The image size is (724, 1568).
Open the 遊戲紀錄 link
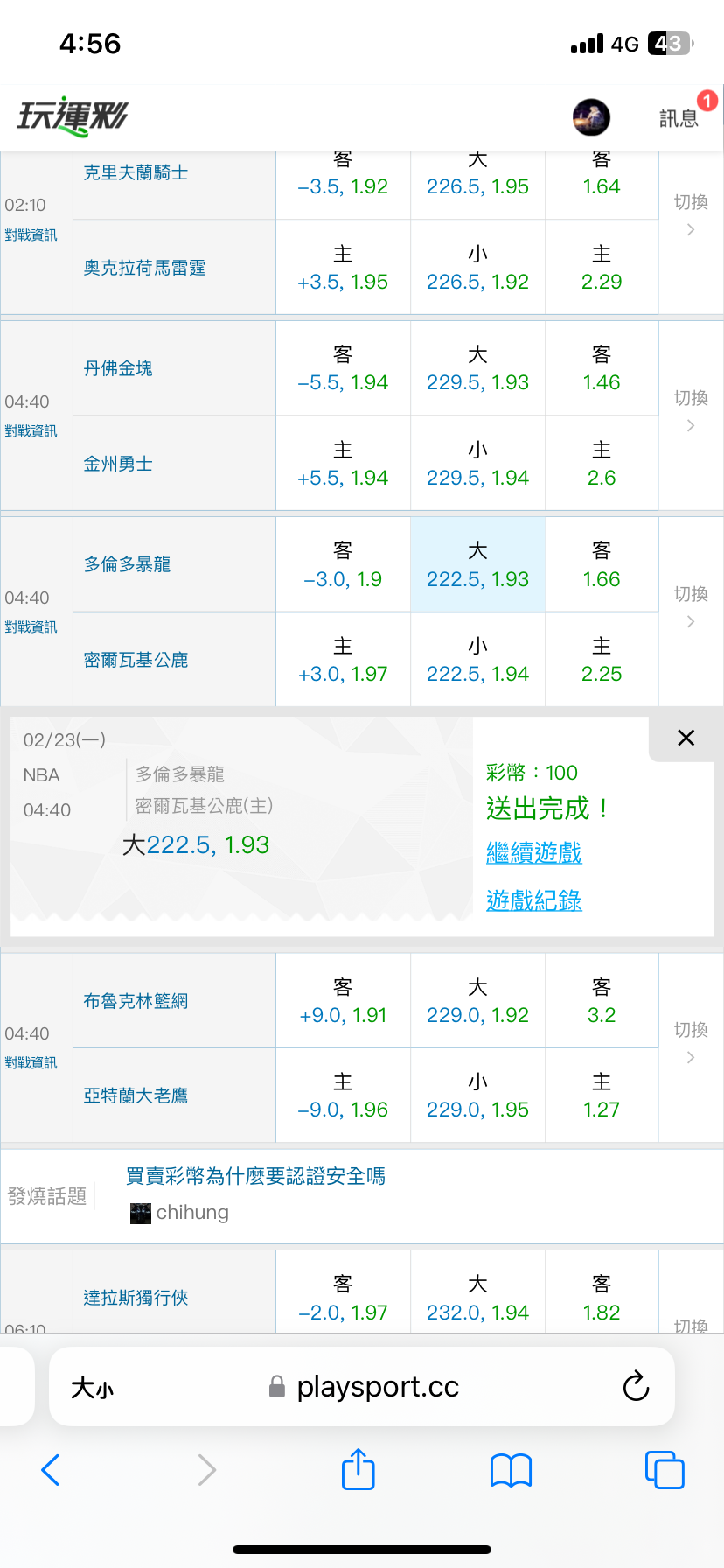point(533,900)
